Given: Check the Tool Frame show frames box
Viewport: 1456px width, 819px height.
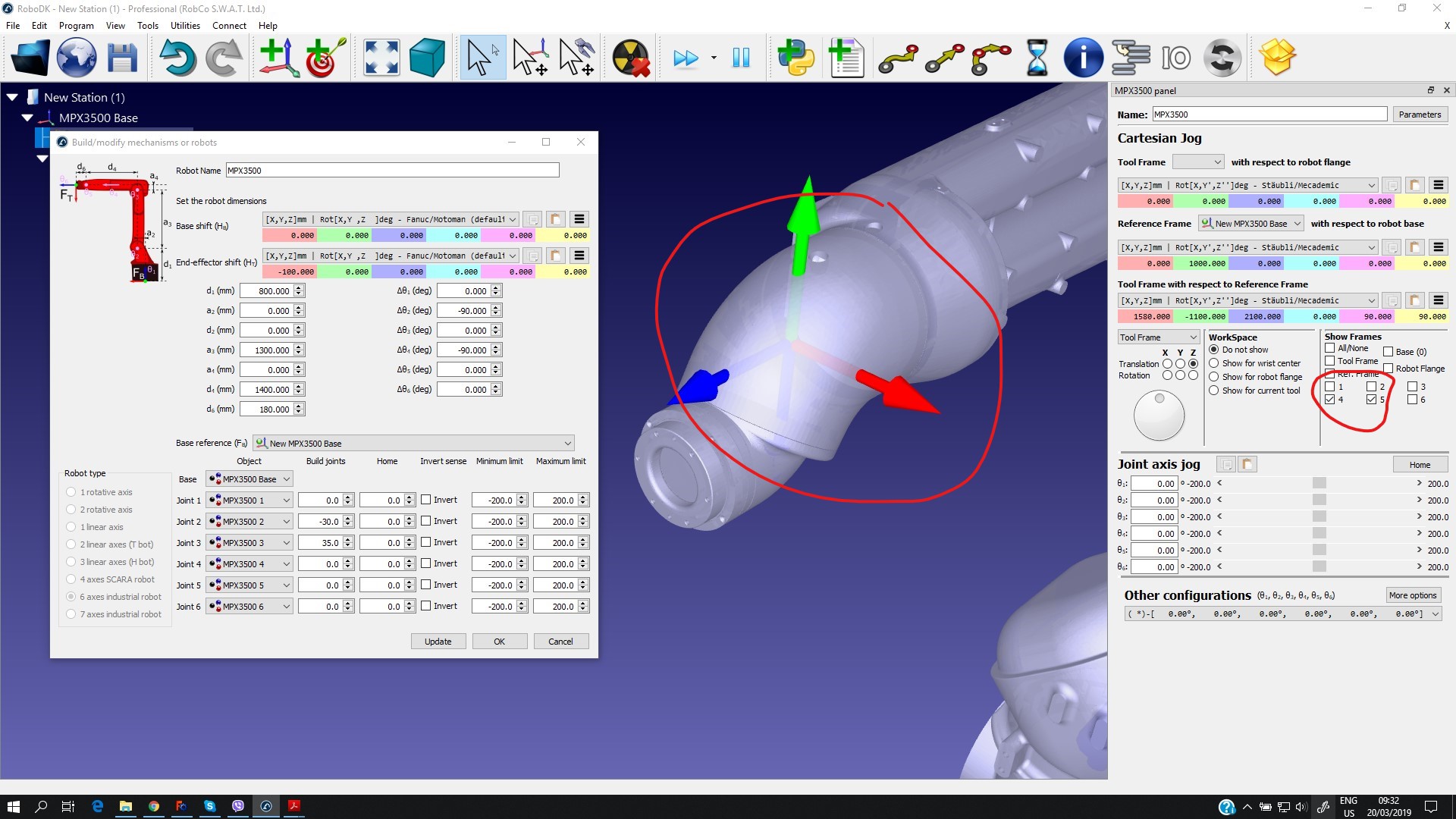Looking at the screenshot, I should coord(1329,361).
